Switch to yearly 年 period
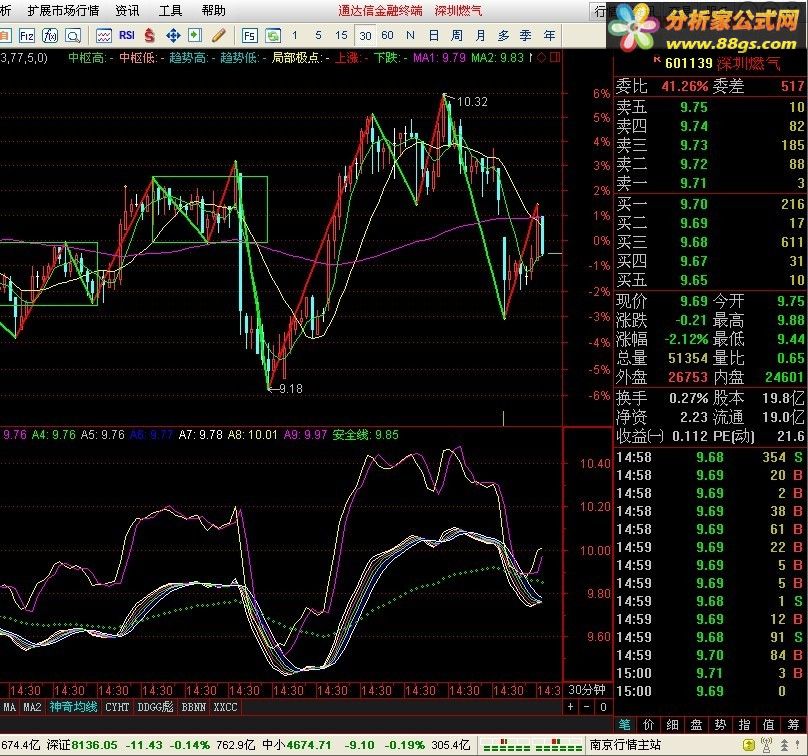This screenshot has height=756, width=808. tap(549, 35)
